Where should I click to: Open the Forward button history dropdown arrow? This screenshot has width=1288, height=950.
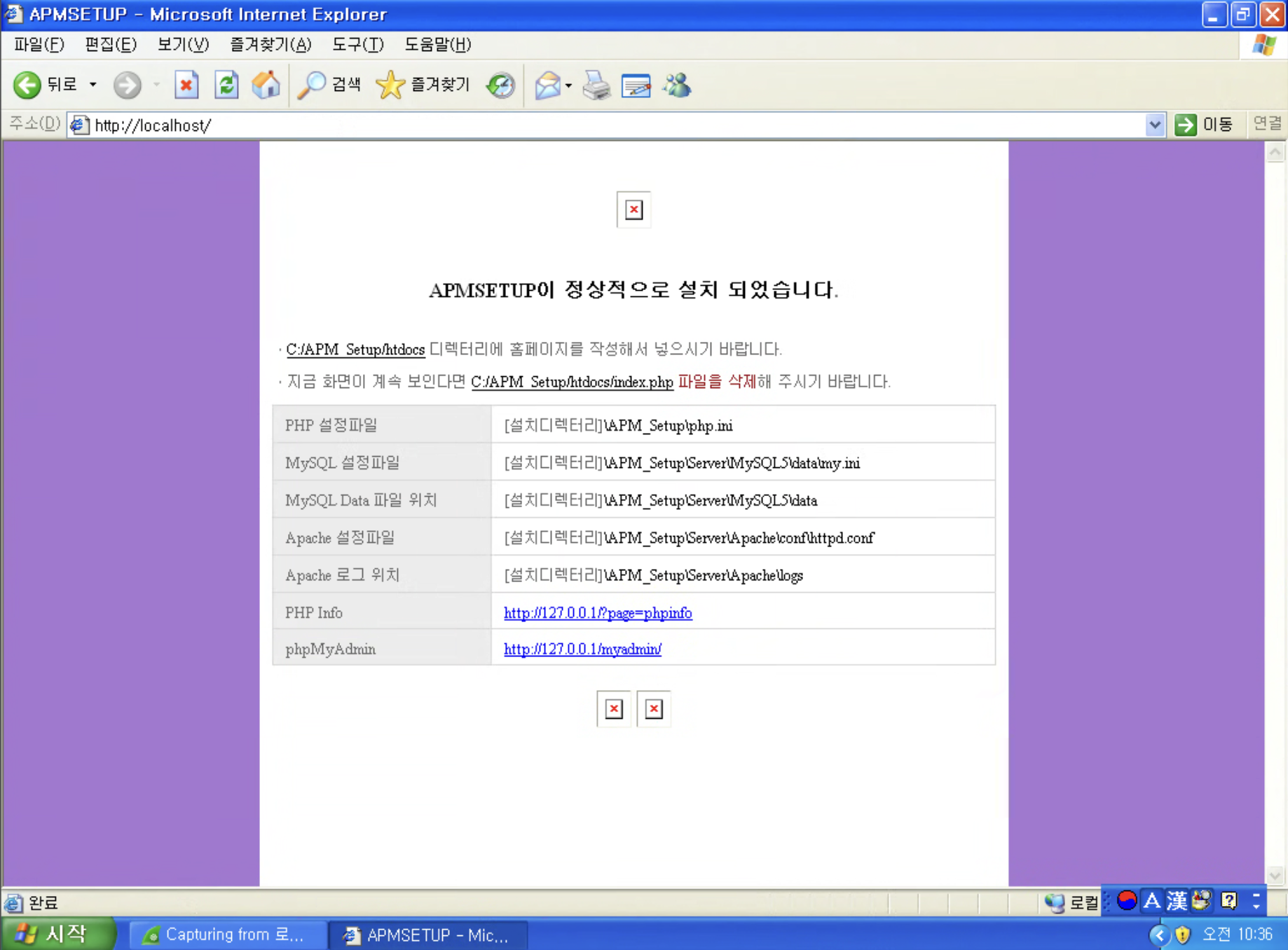click(x=156, y=85)
